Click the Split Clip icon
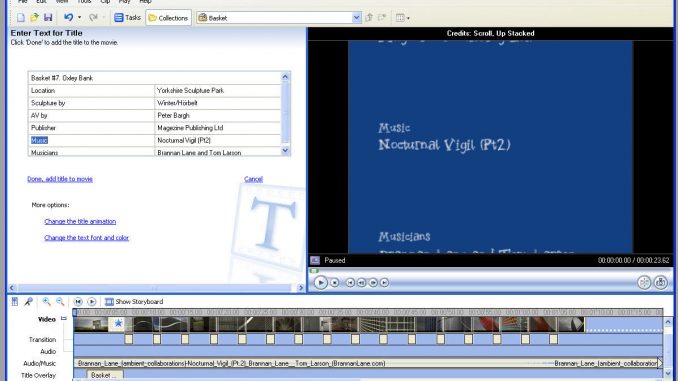 point(644,282)
